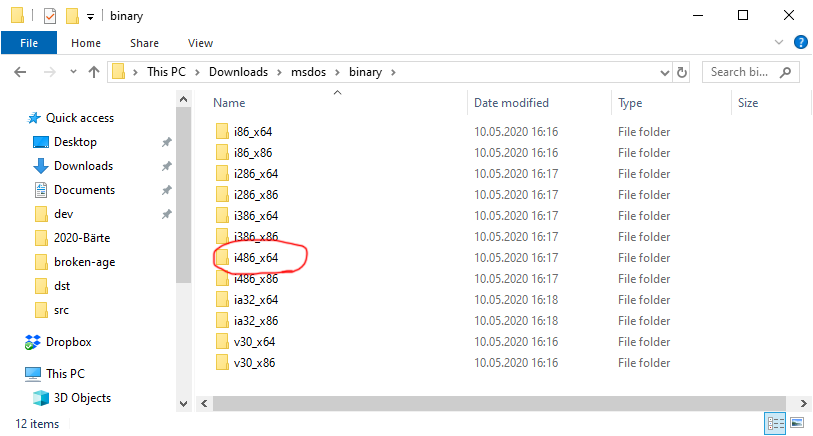813x436 pixels.
Task: Go up one folder level
Action: [x=94, y=72]
